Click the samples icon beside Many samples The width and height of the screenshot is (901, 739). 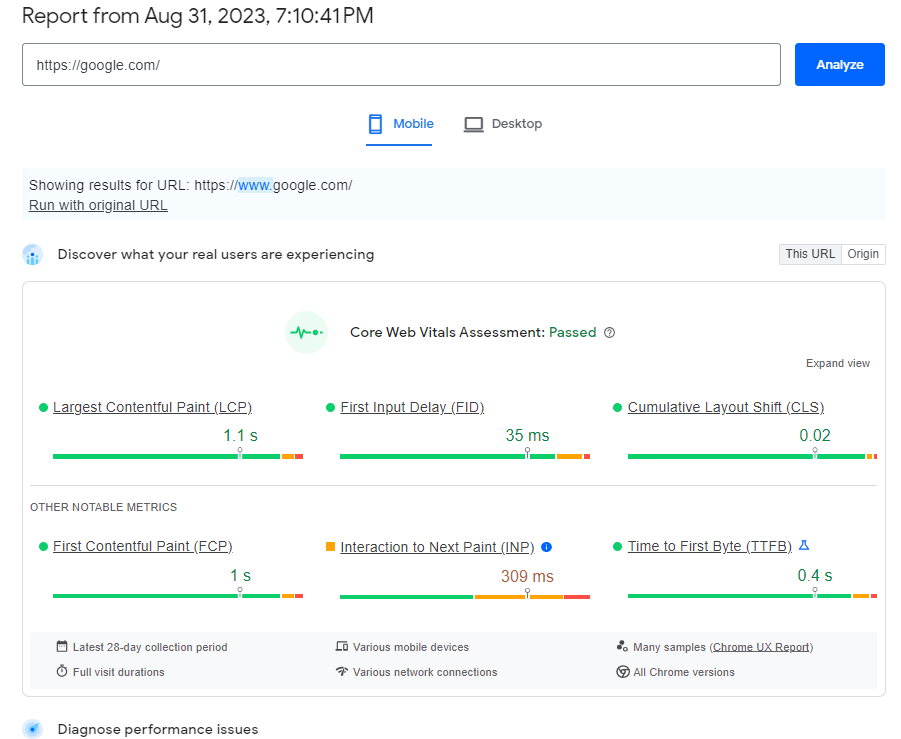point(622,646)
